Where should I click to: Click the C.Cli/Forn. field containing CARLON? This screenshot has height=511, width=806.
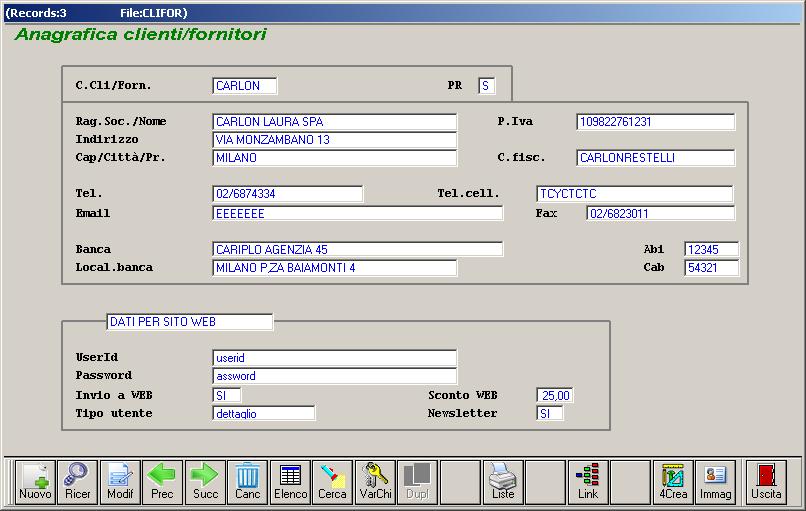click(245, 86)
